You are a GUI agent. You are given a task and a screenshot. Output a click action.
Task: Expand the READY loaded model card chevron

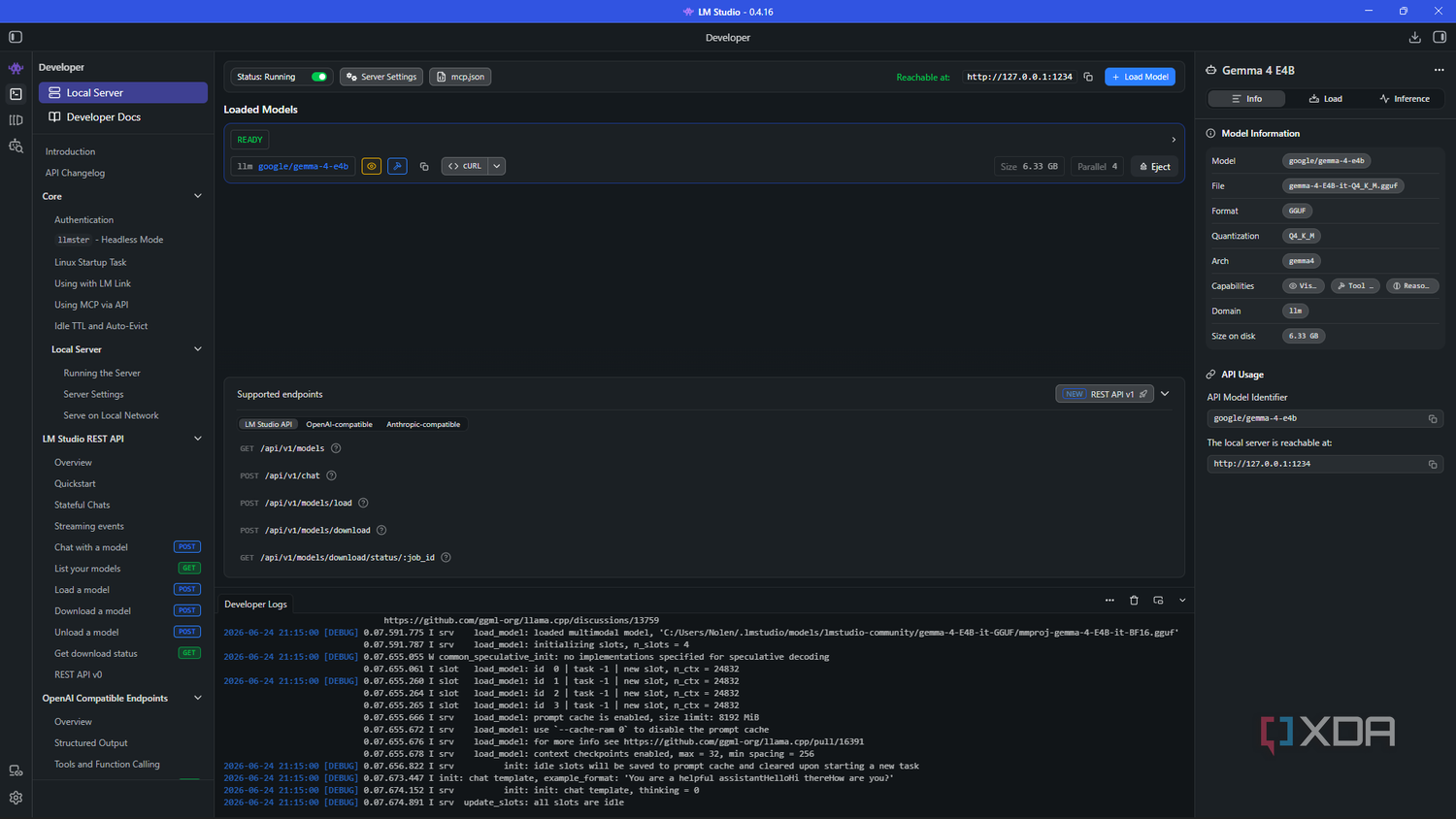point(1174,140)
